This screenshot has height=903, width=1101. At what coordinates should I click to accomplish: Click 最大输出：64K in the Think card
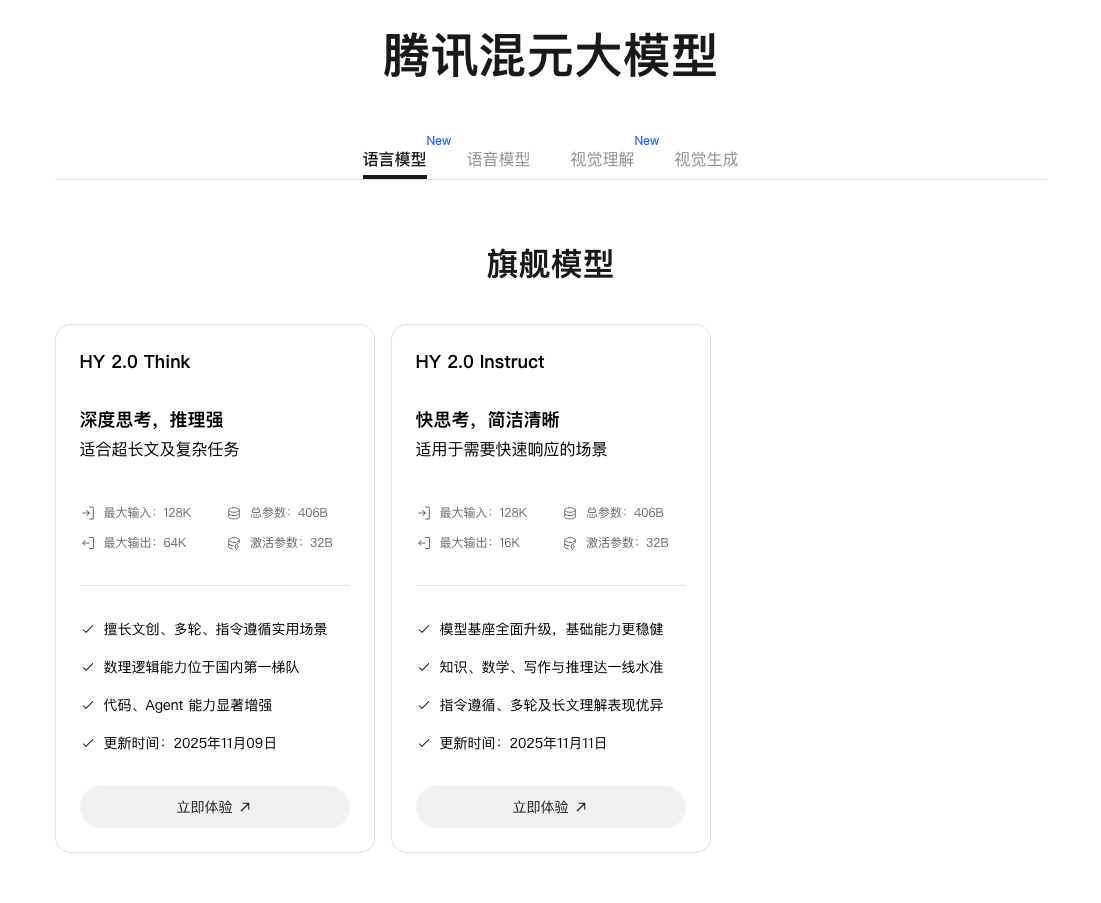click(x=145, y=543)
